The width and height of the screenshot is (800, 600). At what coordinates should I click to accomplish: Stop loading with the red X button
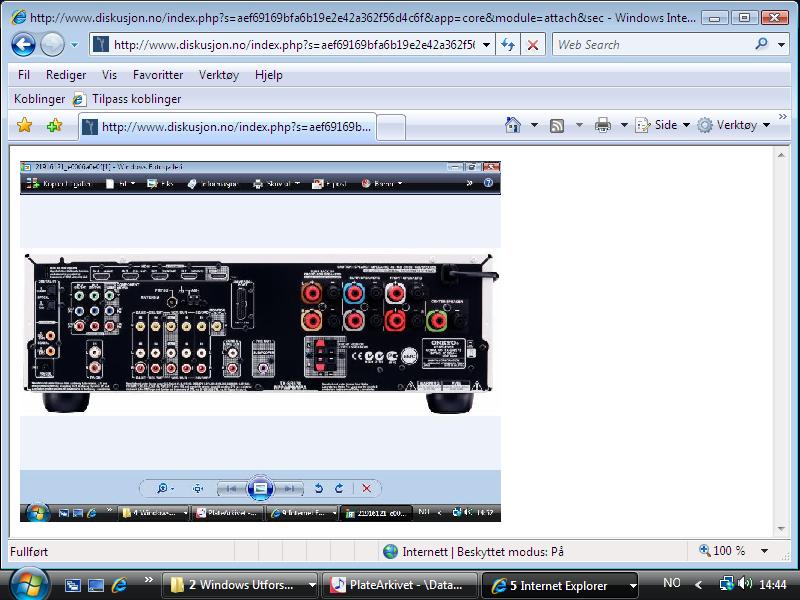[533, 45]
